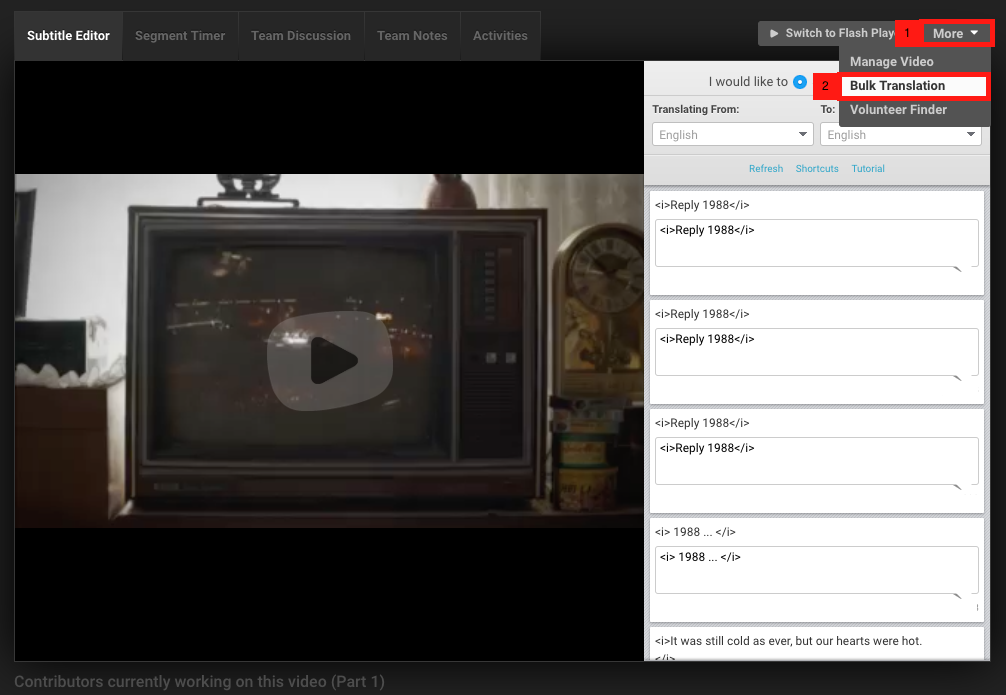Screen dimensions: 1006x695
Task: Expand the Translating From language dropdown
Action: point(733,135)
